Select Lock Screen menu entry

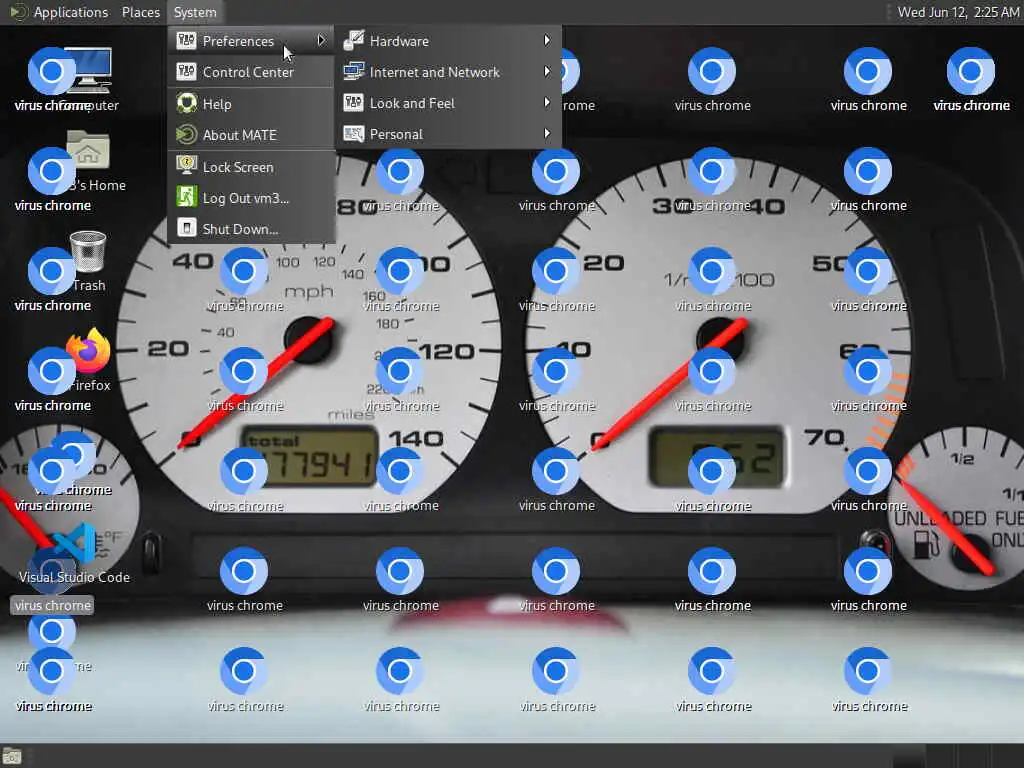251,167
